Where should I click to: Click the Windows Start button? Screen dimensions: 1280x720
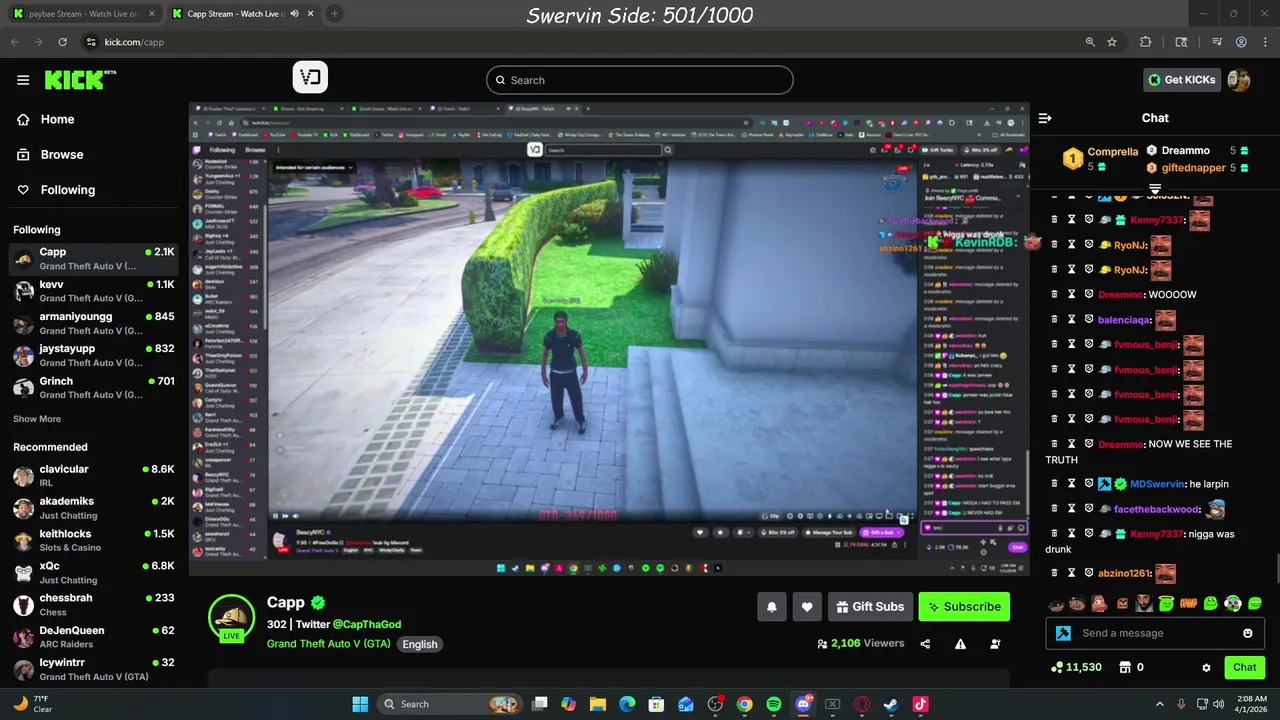pos(360,704)
